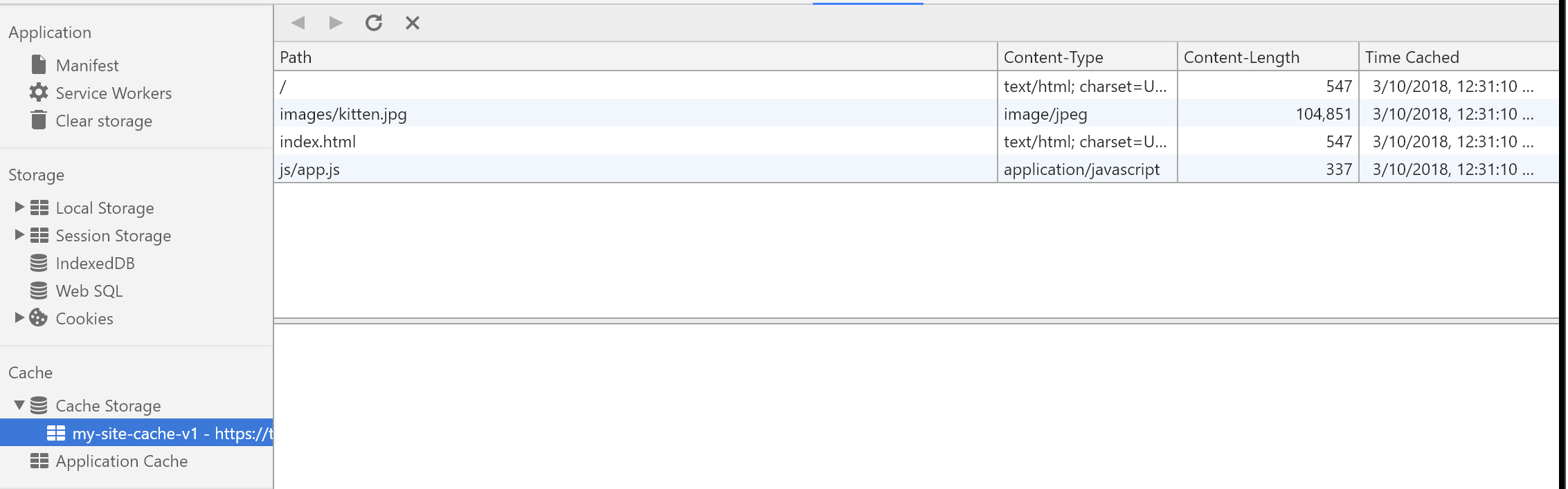Image resolution: width=1568 pixels, height=489 pixels.
Task: Click the delete selected X icon
Action: point(413,23)
